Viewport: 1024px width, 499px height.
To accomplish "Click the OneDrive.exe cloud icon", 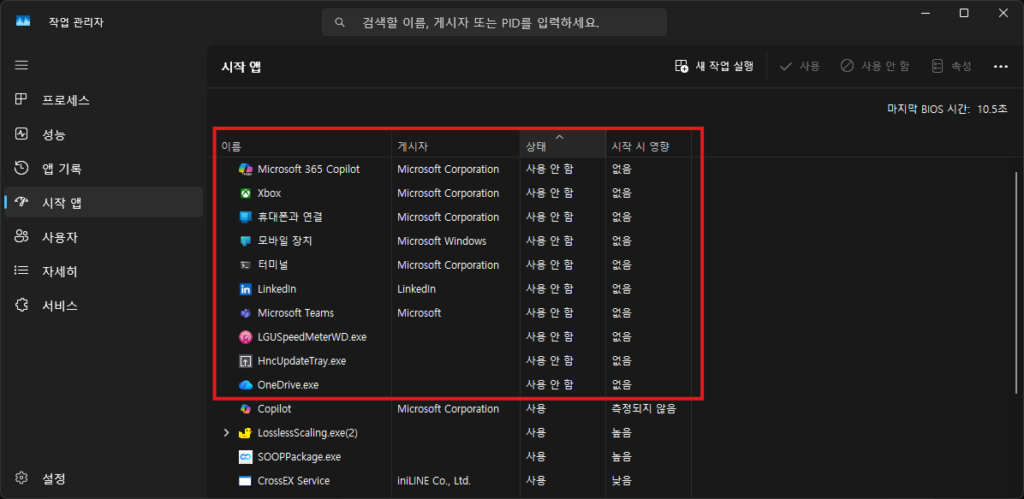I will [x=246, y=385].
